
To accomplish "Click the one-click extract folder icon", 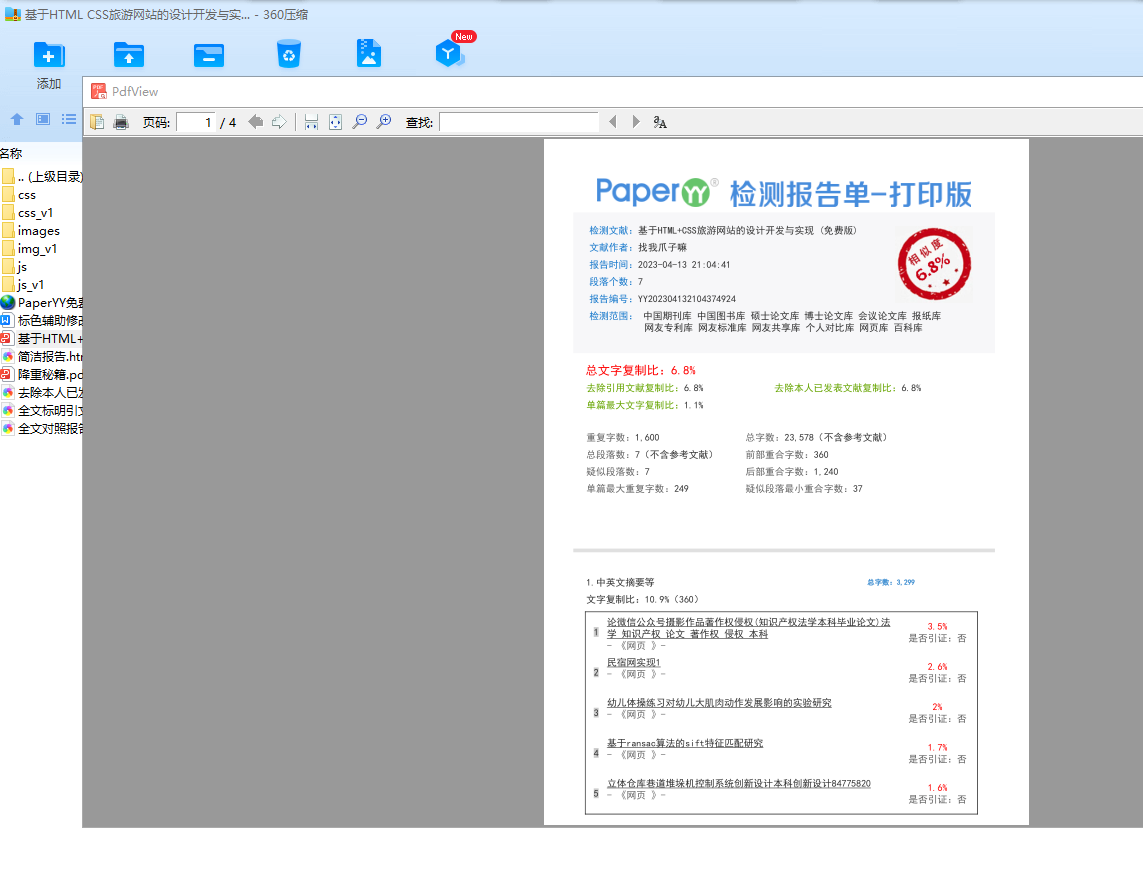I will 208,55.
